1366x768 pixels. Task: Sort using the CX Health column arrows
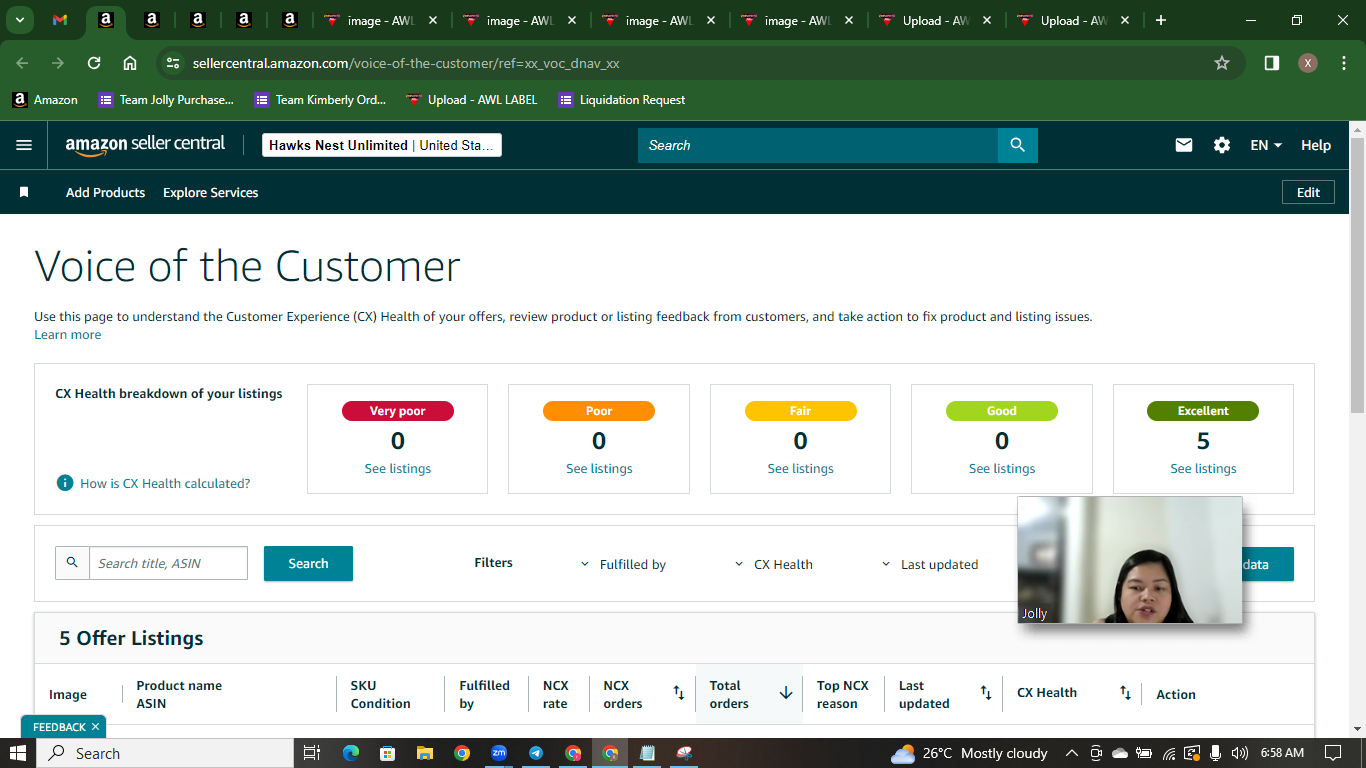(x=1125, y=693)
